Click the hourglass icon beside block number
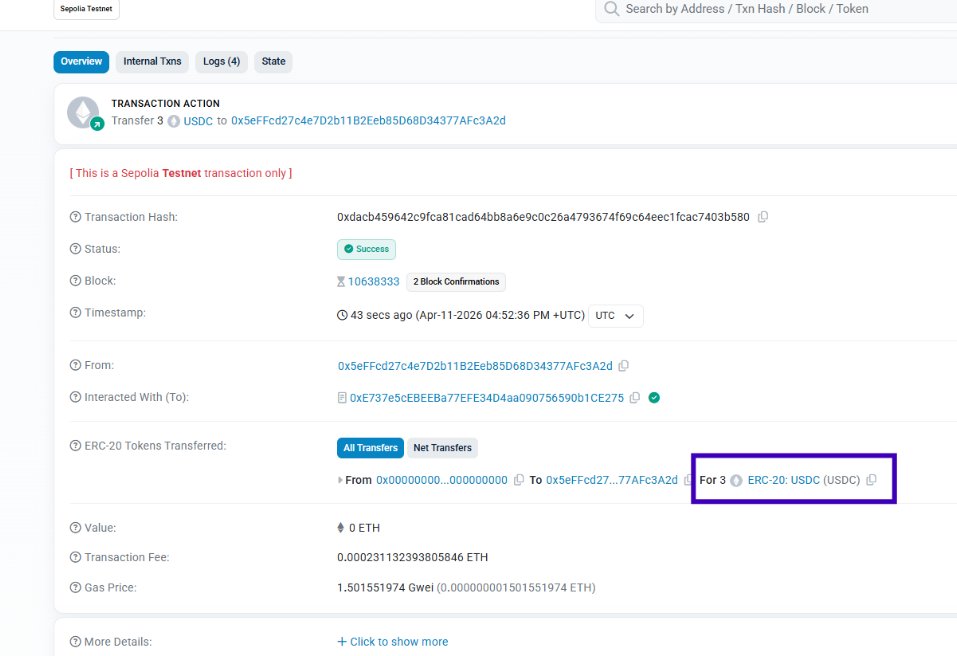957x656 pixels. 341,281
